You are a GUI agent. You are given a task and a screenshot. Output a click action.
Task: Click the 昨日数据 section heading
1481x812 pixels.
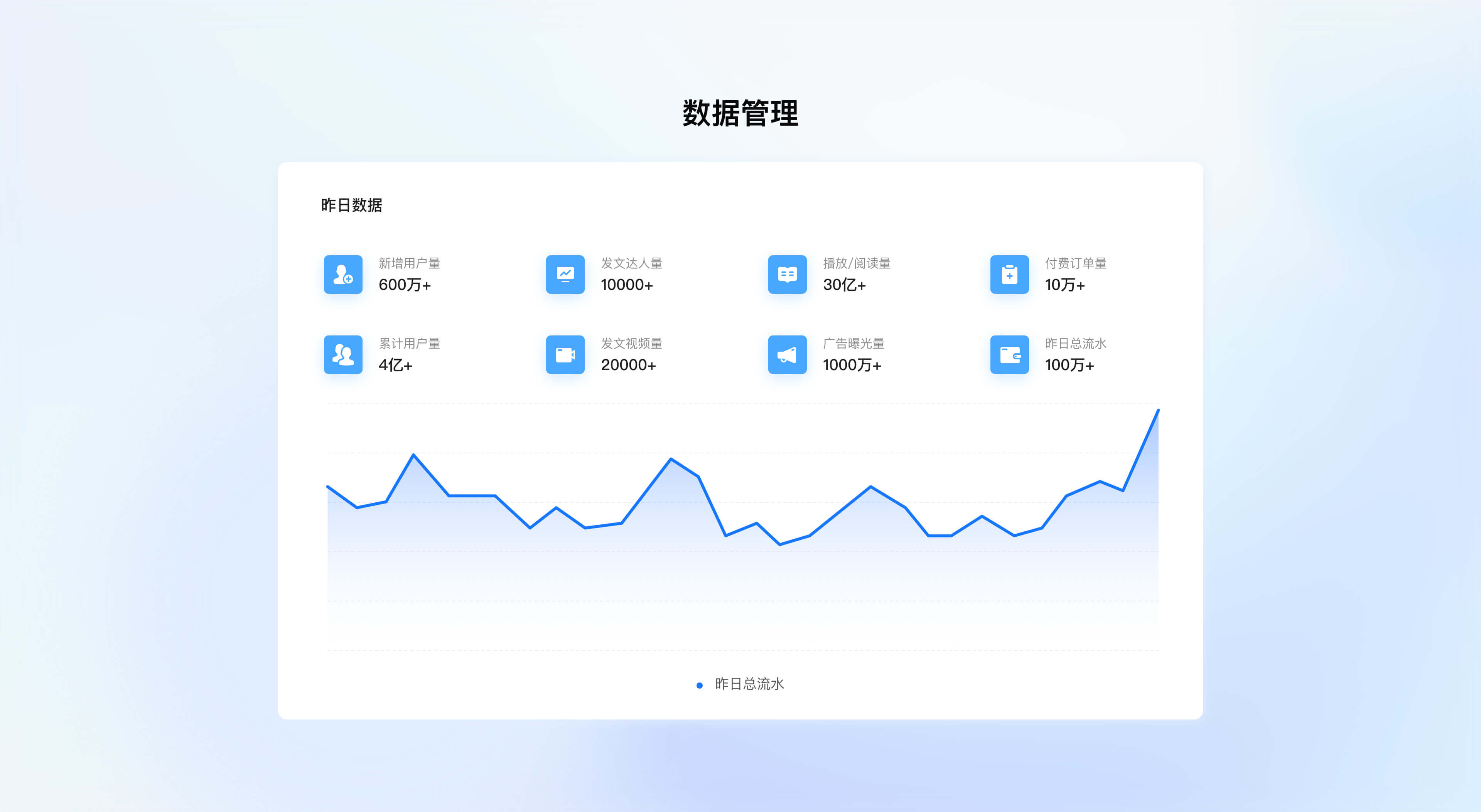pos(351,205)
